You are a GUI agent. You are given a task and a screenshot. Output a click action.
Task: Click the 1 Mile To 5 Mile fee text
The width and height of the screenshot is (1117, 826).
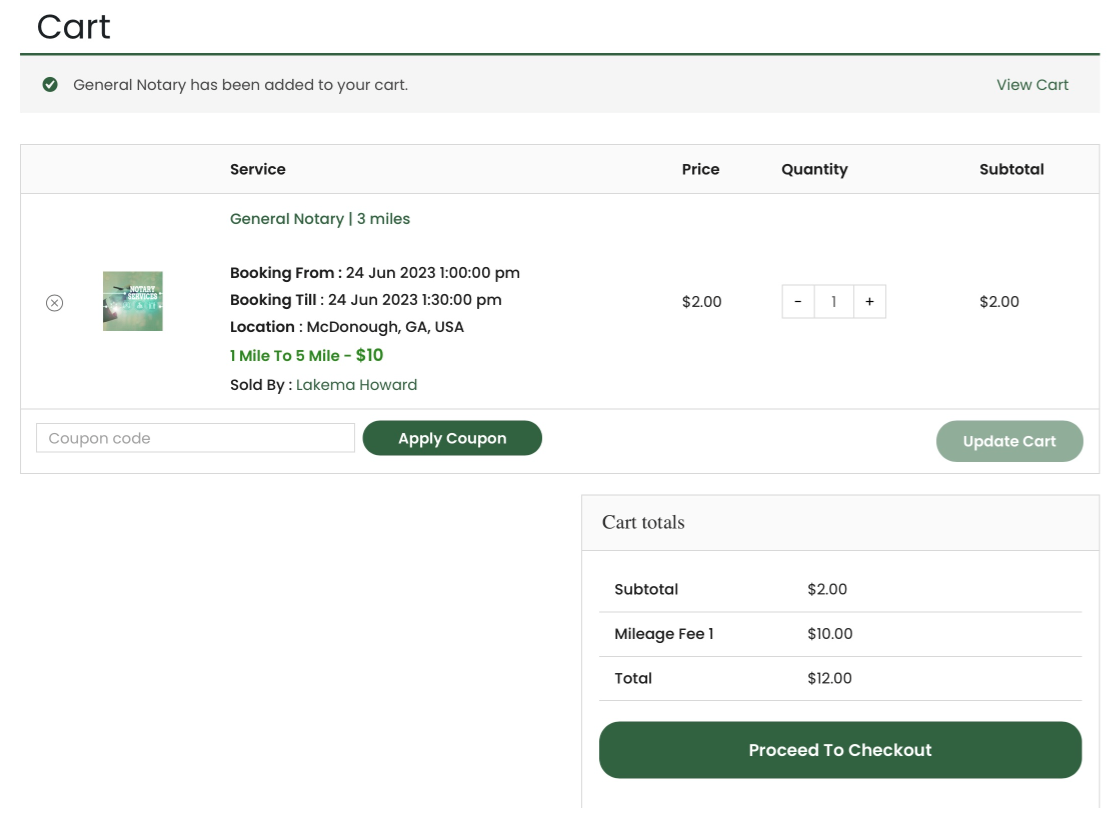tap(306, 356)
